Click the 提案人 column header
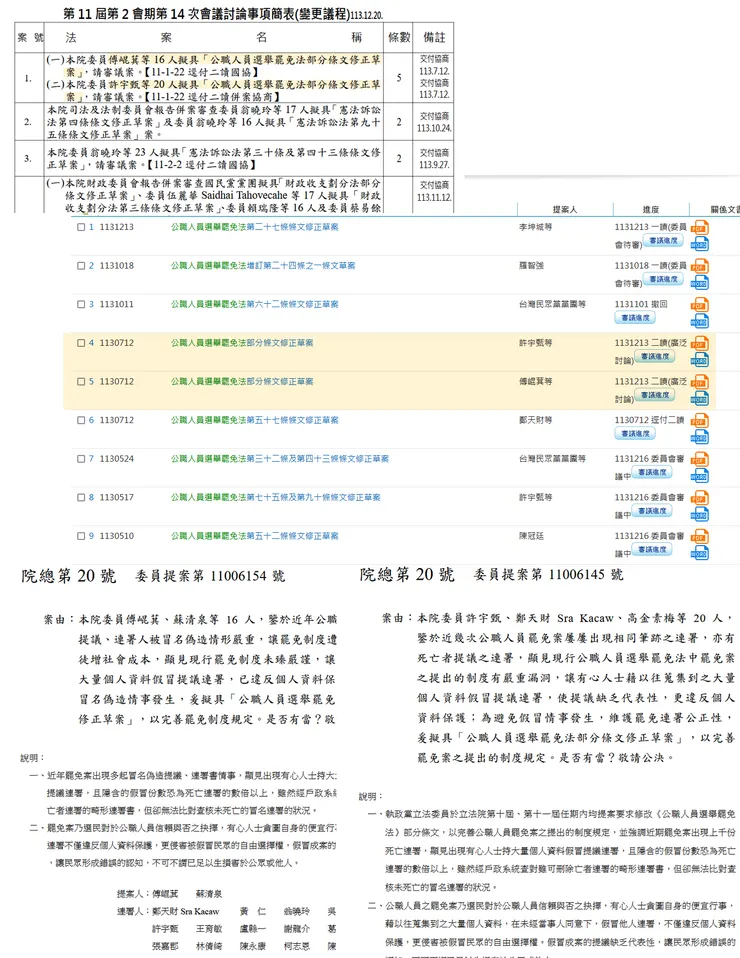Screen dimensions: 740x958 click(565, 210)
